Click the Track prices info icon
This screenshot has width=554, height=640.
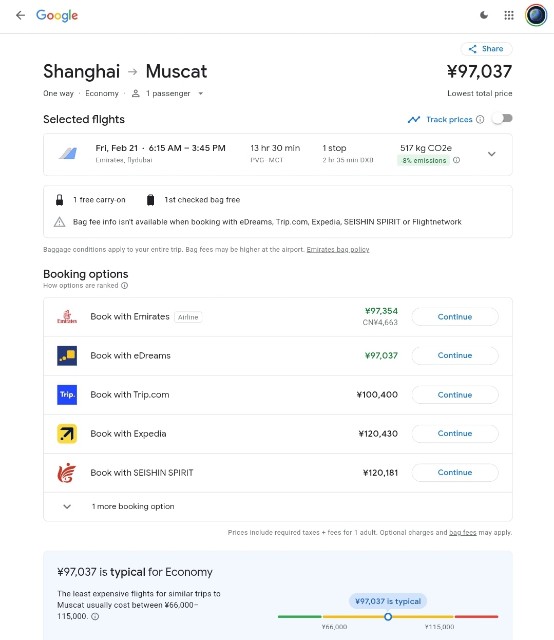pyautogui.click(x=480, y=119)
